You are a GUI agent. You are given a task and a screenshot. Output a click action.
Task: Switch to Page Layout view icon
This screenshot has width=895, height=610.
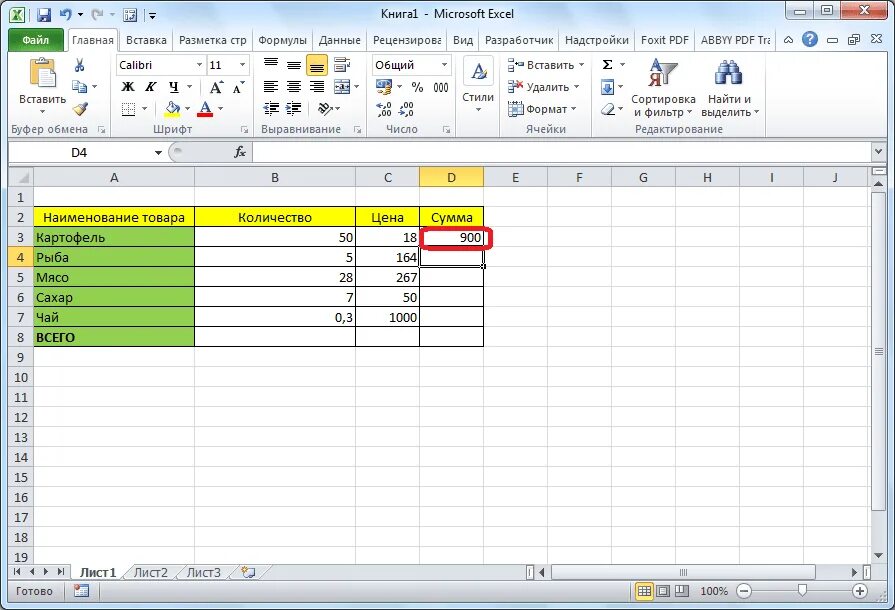tap(662, 591)
